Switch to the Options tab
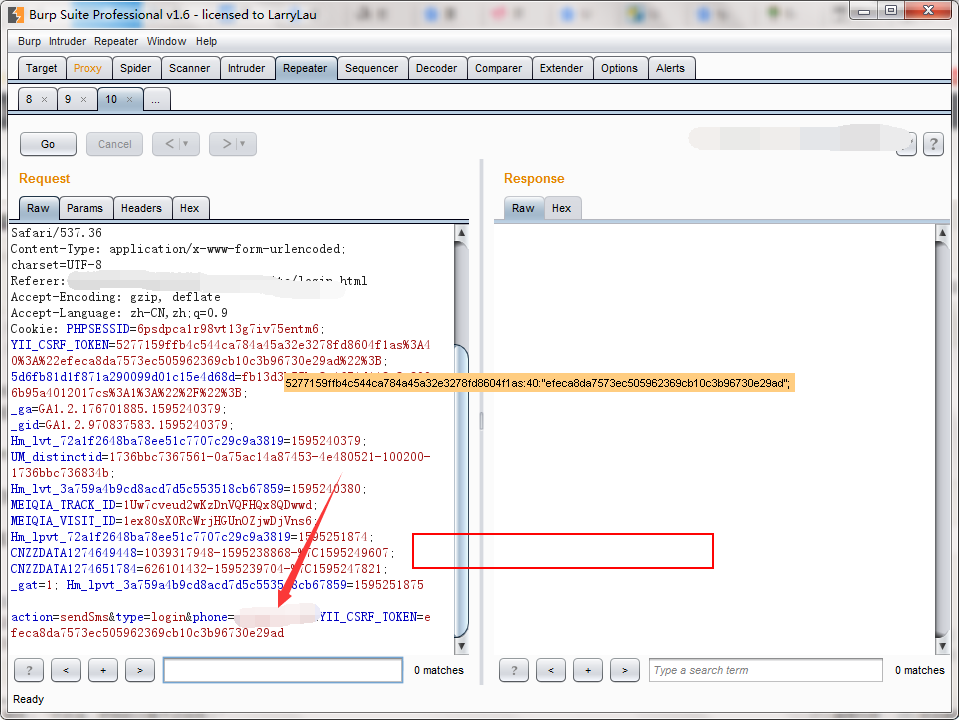 pyautogui.click(x=619, y=68)
